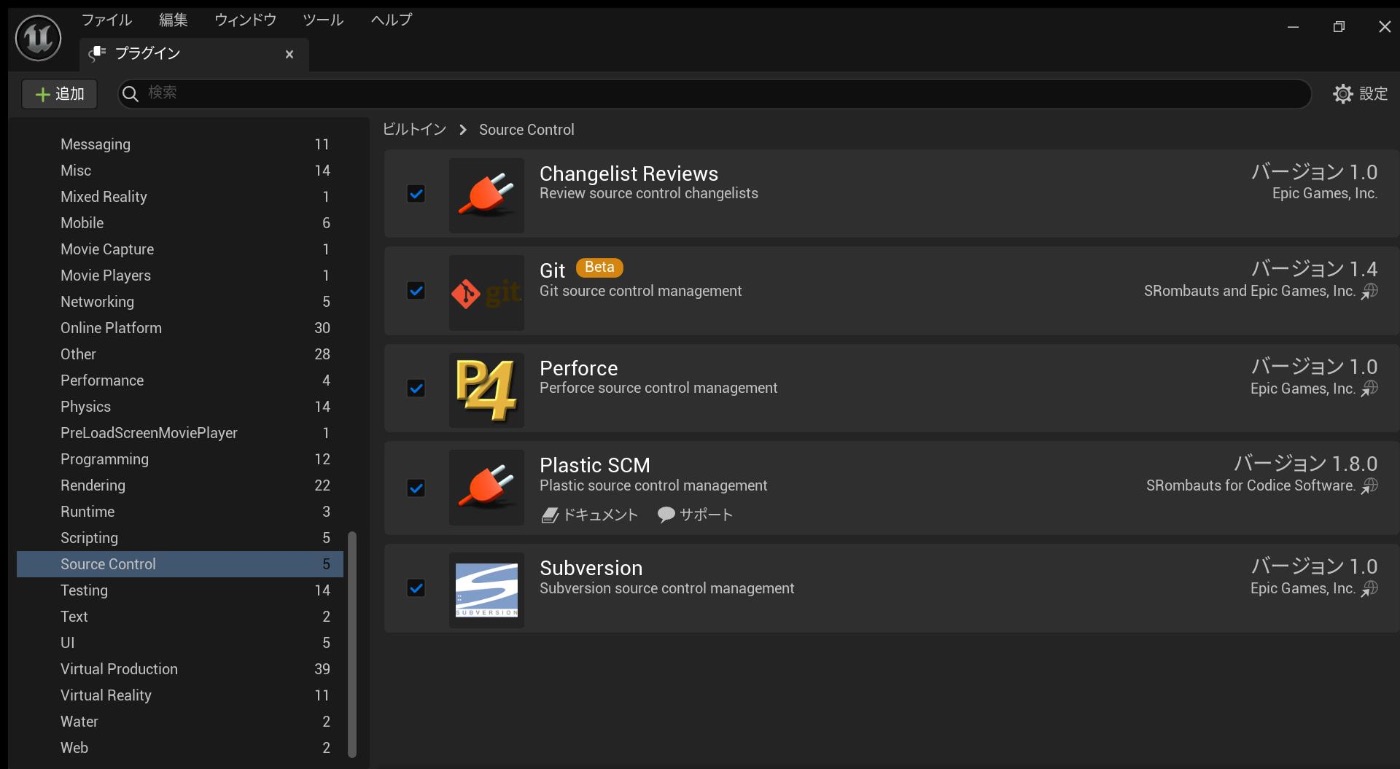
Task: Select the Scripting category
Action: click(x=180, y=538)
